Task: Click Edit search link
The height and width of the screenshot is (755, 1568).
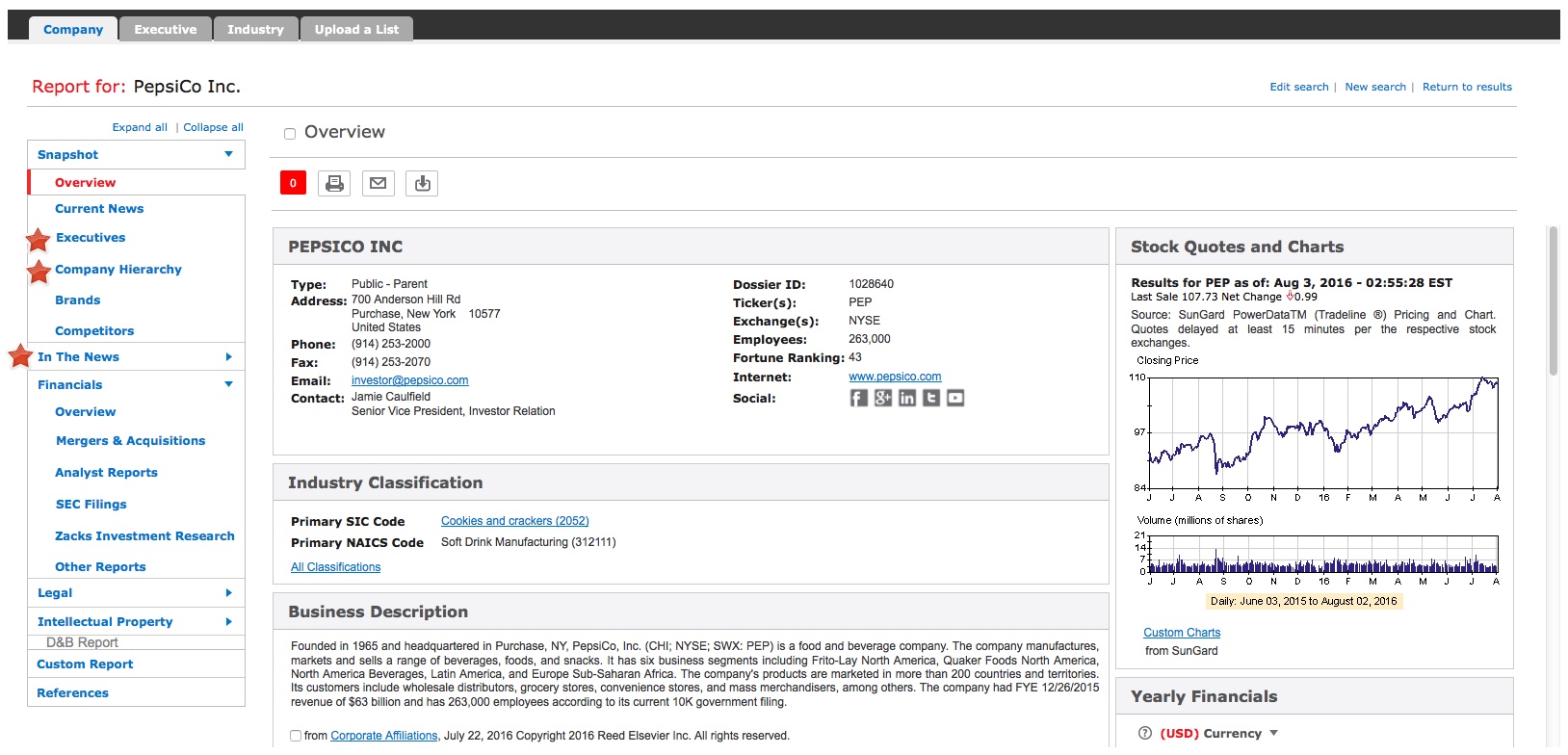Action: pyautogui.click(x=1298, y=87)
